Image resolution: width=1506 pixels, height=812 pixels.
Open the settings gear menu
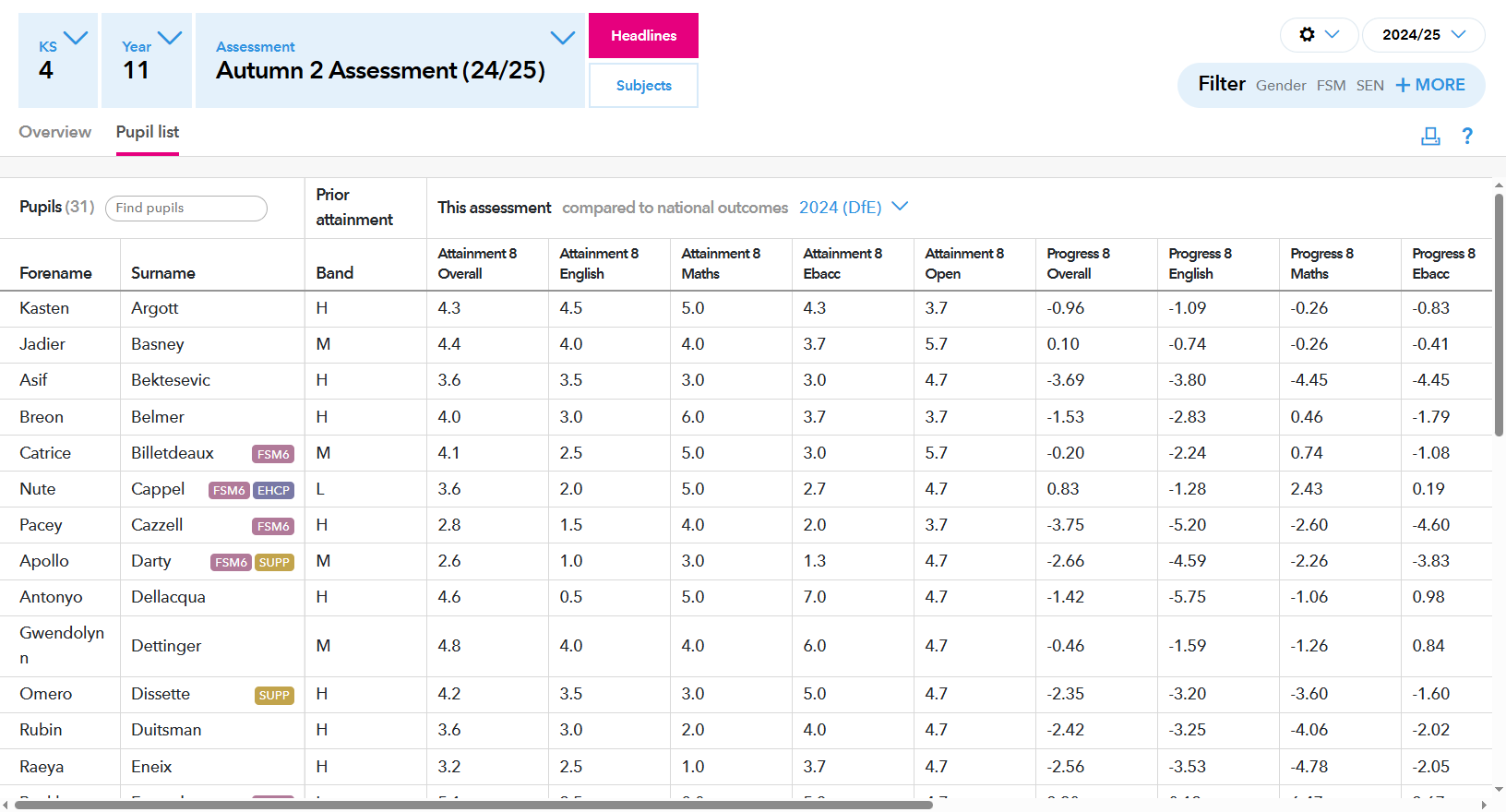(x=1319, y=35)
